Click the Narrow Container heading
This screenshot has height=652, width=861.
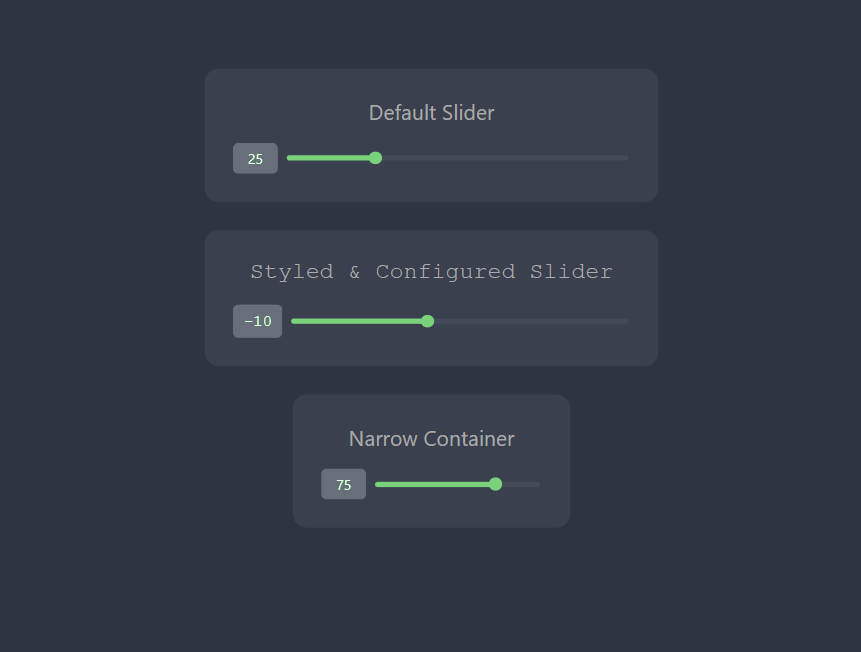pyautogui.click(x=431, y=439)
